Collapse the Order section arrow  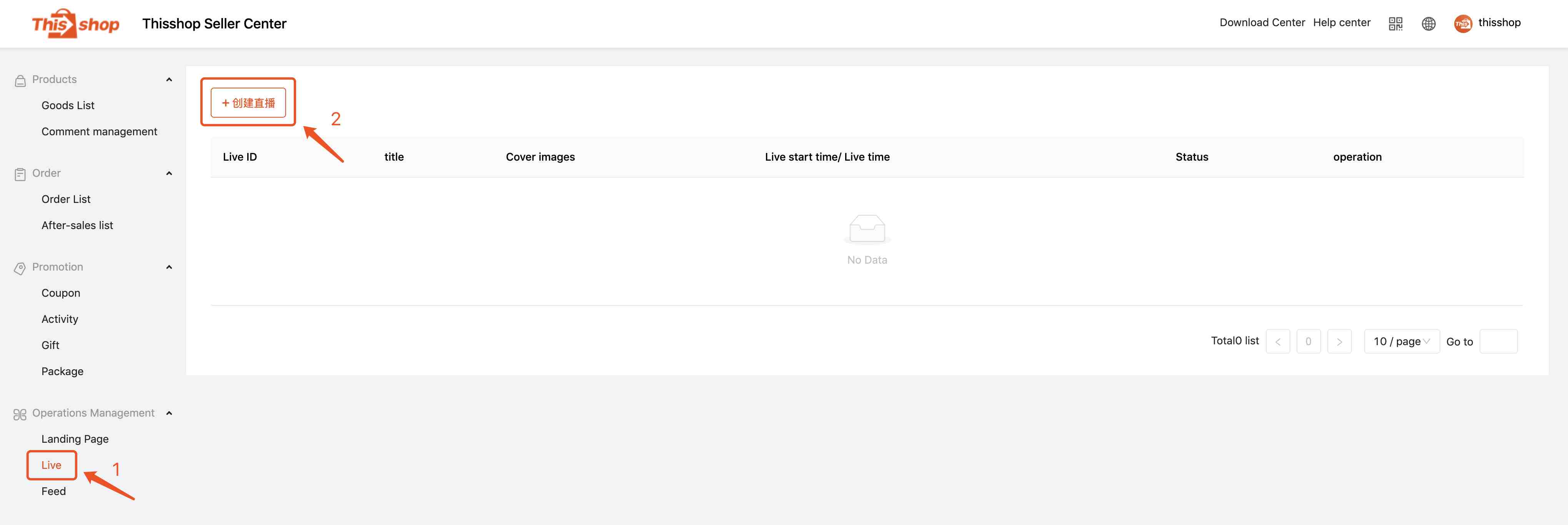(x=169, y=173)
